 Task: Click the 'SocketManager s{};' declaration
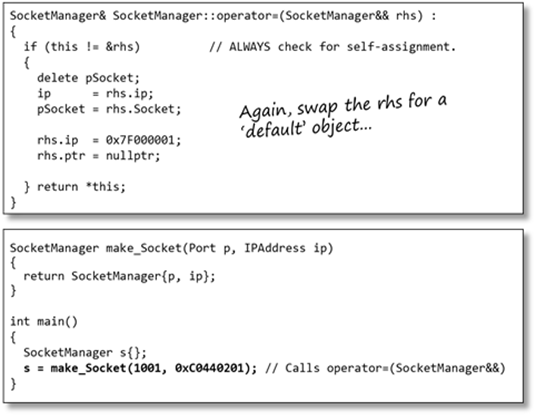pyautogui.click(x=85, y=352)
